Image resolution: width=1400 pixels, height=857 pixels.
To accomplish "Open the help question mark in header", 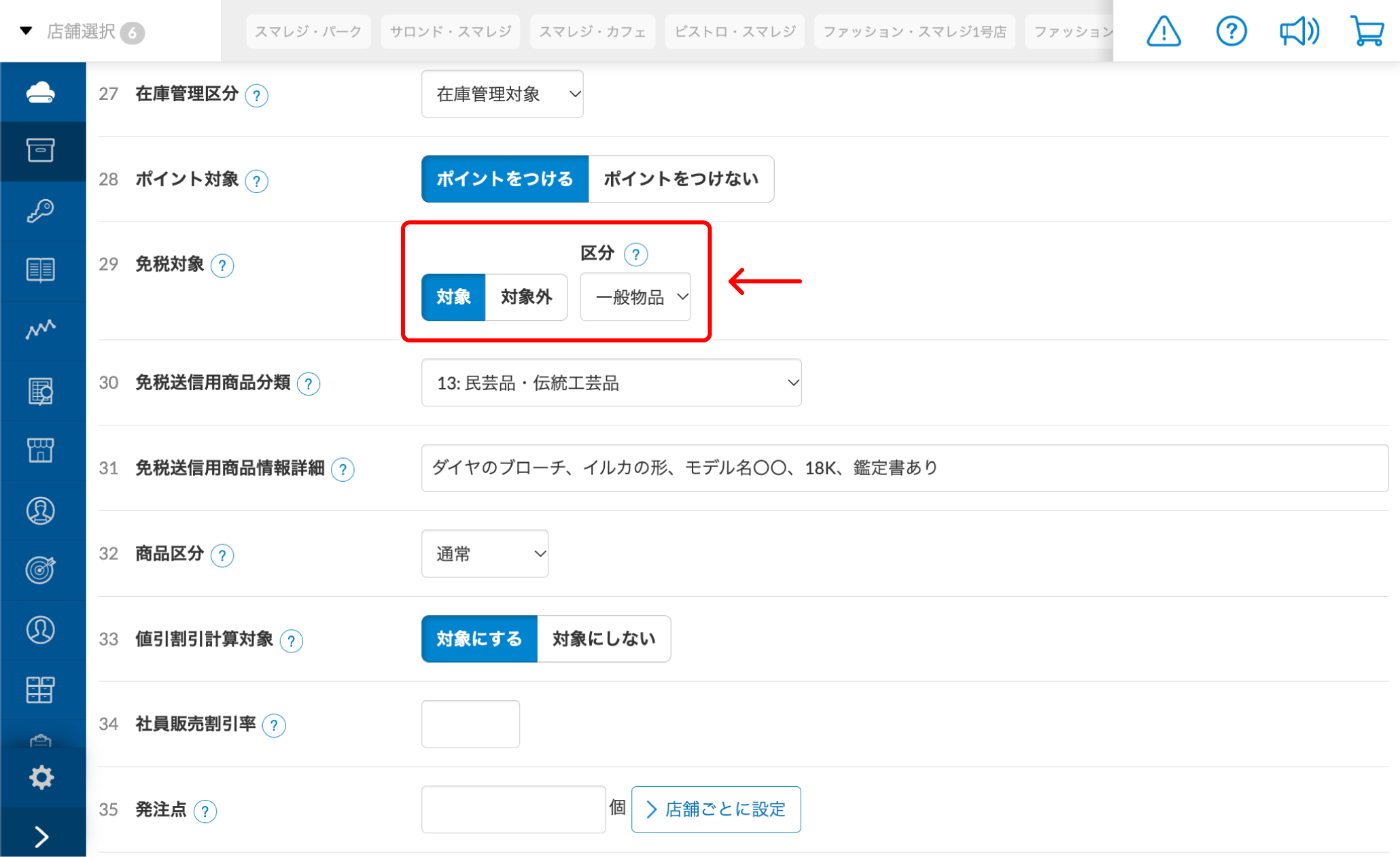I will click(1231, 31).
